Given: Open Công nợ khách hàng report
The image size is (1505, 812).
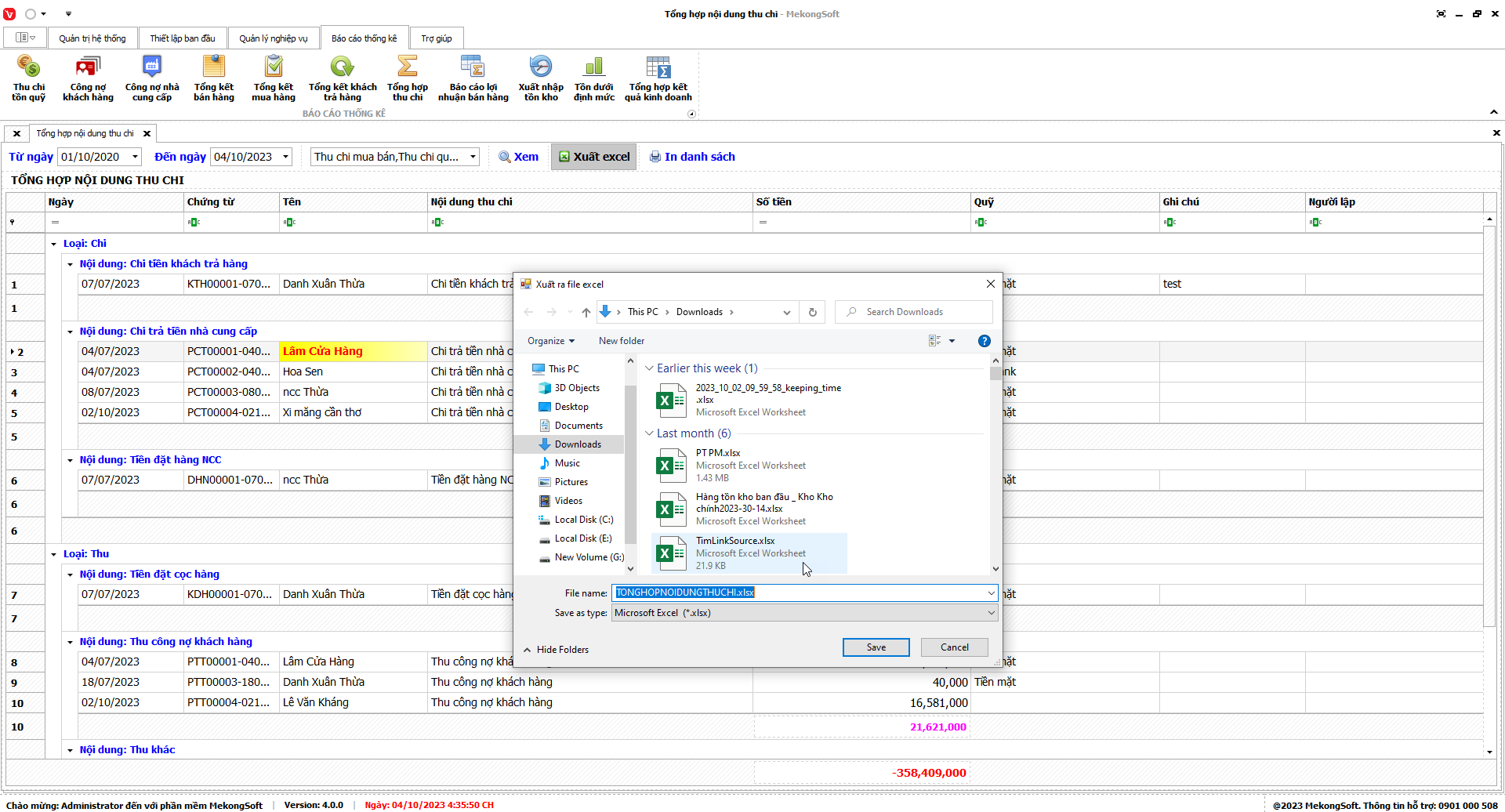Looking at the screenshot, I should coord(88,78).
